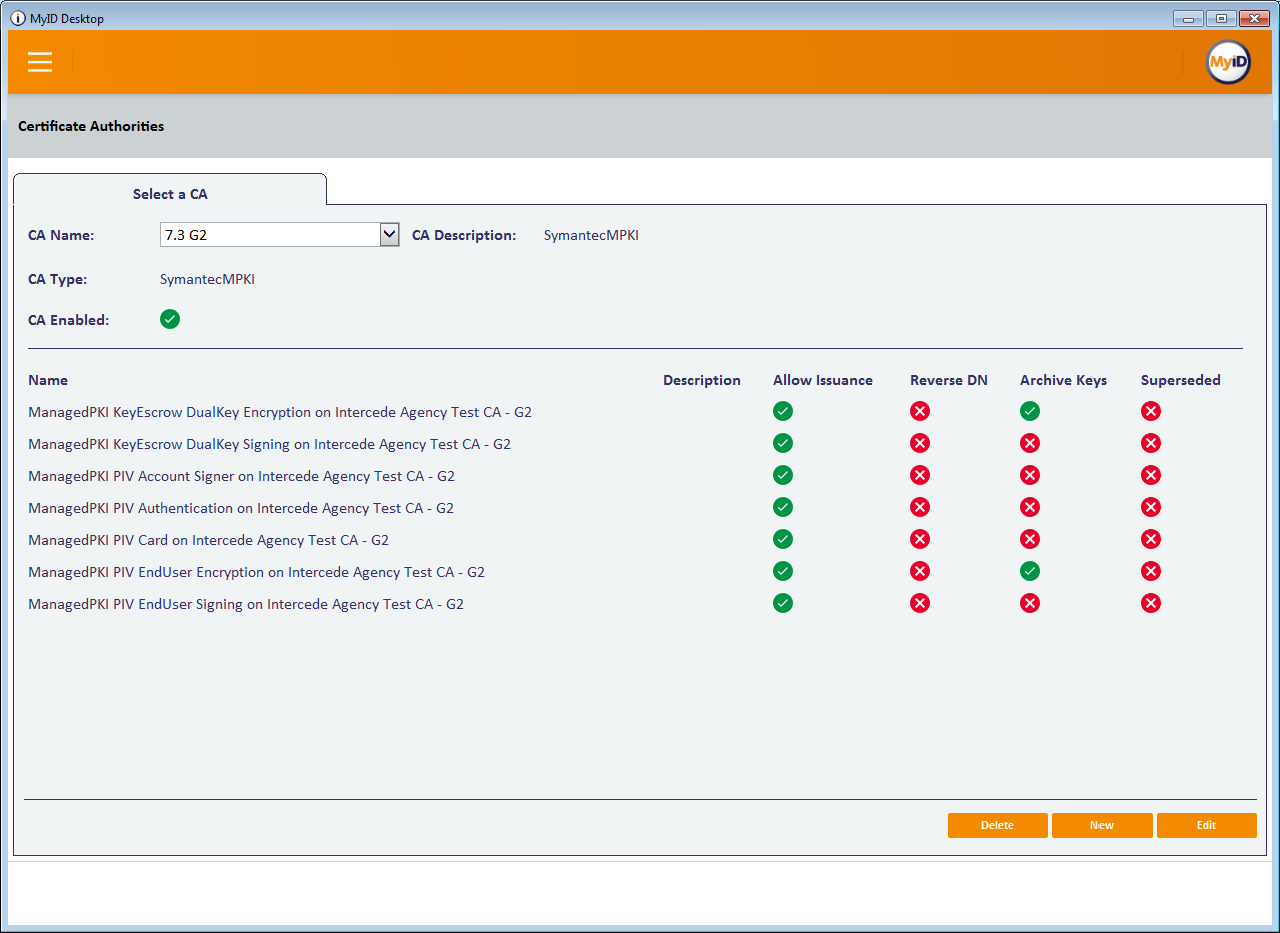Select ManagedPKI PIV Card policy row
This screenshot has height=933, width=1280.
pos(208,540)
